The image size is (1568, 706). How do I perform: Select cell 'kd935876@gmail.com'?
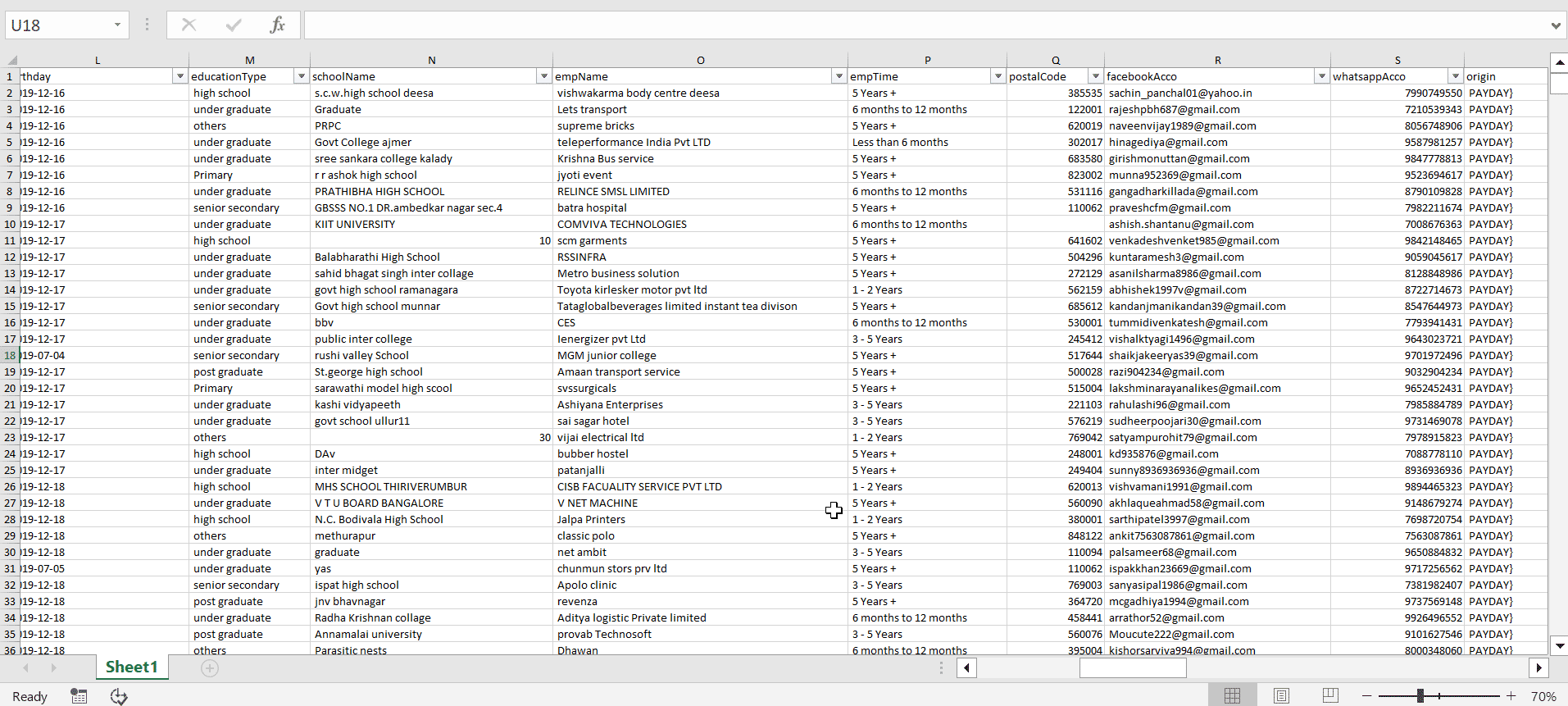coord(1217,453)
